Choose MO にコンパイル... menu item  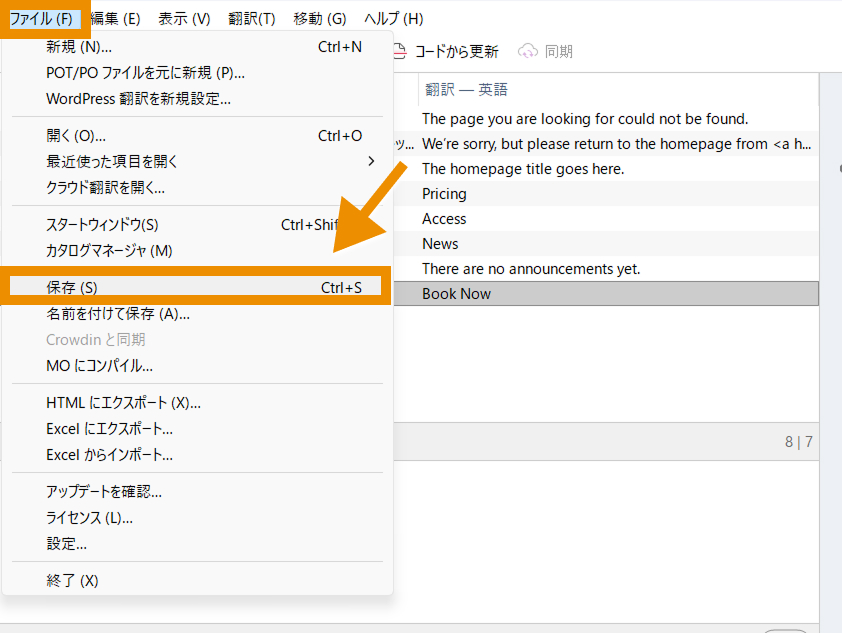click(99, 366)
